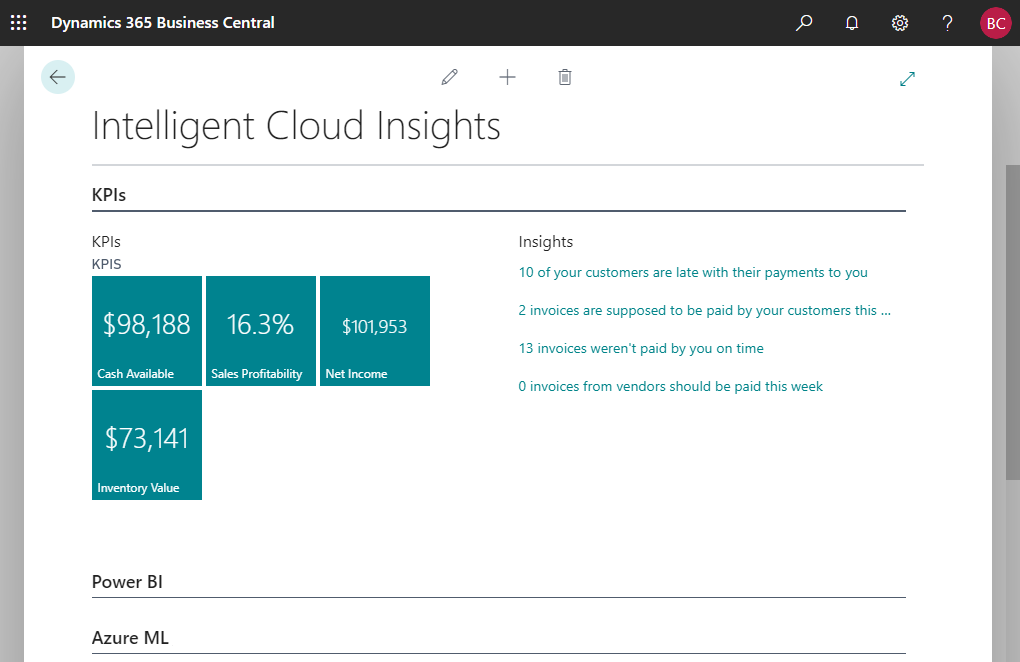This screenshot has width=1020, height=662.
Task: Click the pencil edit icon
Action: [450, 77]
